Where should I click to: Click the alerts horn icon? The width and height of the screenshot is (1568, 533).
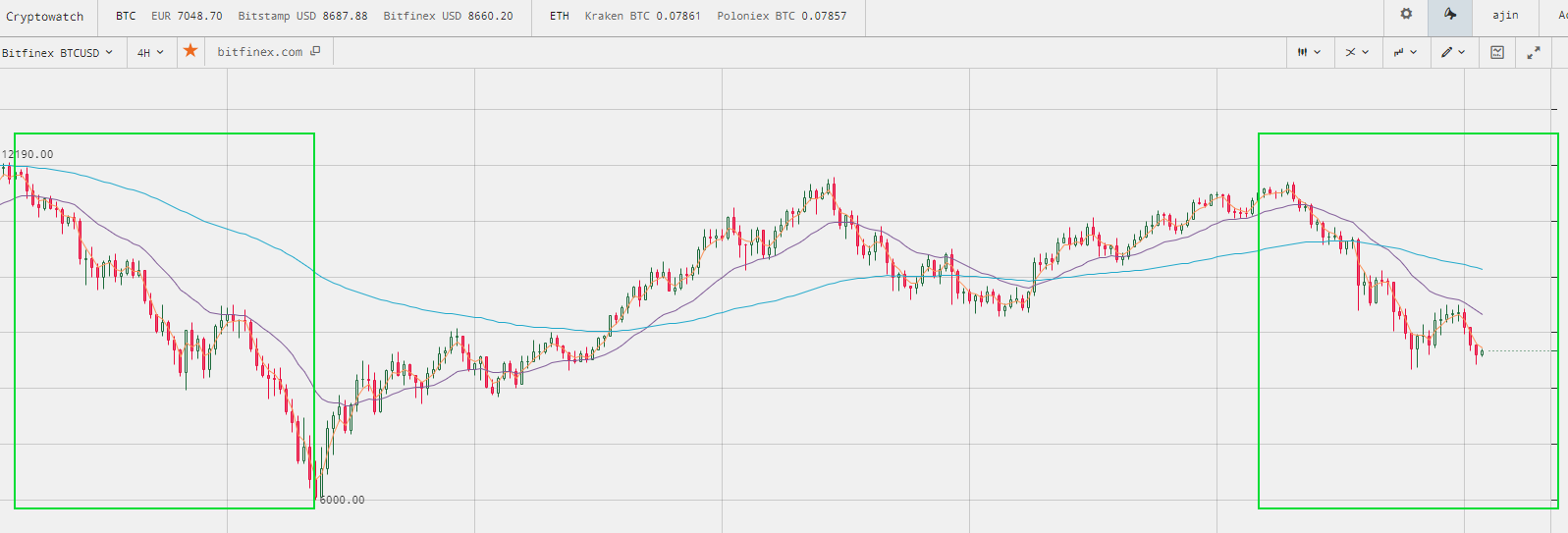click(x=1449, y=15)
